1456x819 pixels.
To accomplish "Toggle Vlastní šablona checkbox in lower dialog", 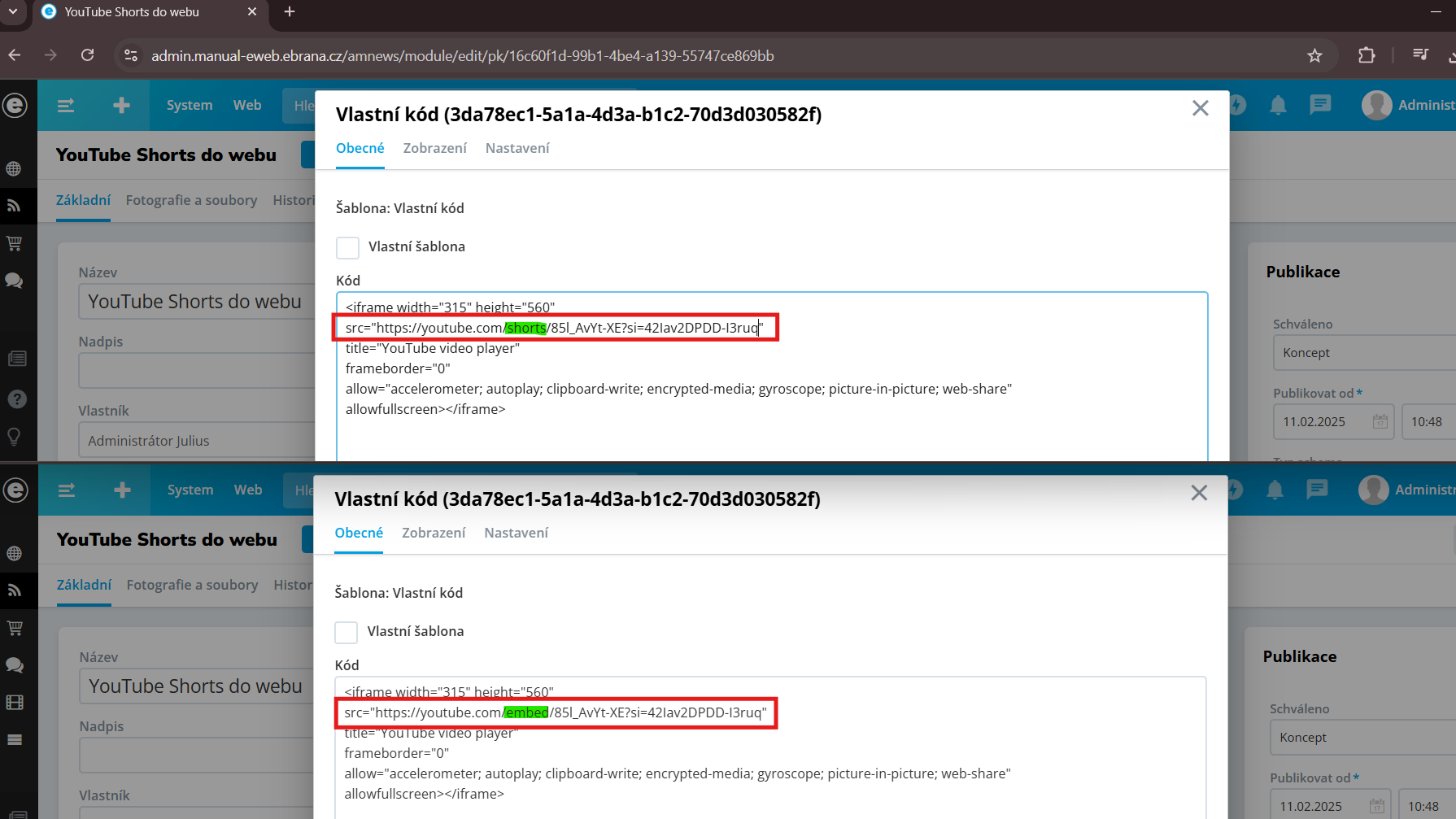I will tap(347, 632).
